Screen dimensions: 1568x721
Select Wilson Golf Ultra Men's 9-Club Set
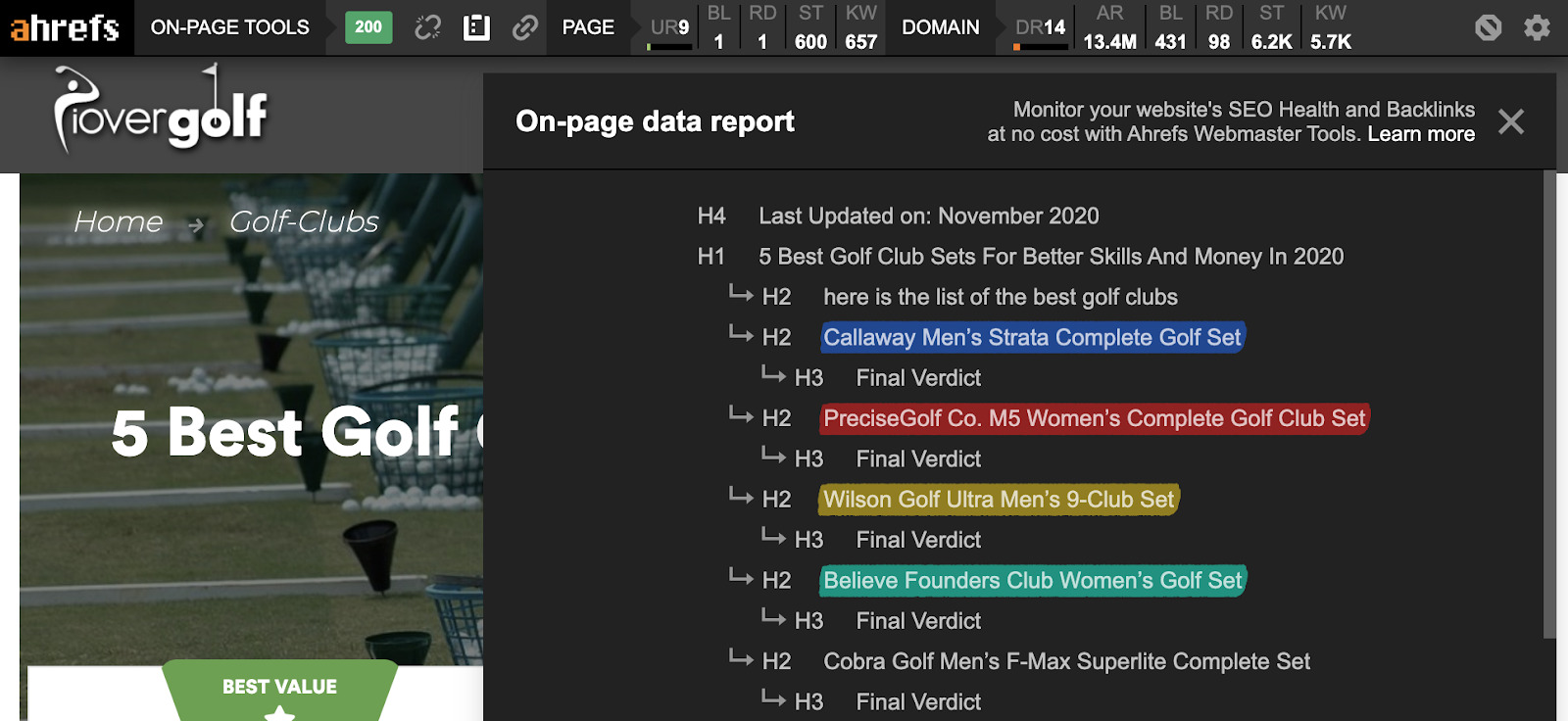pyautogui.click(x=999, y=500)
